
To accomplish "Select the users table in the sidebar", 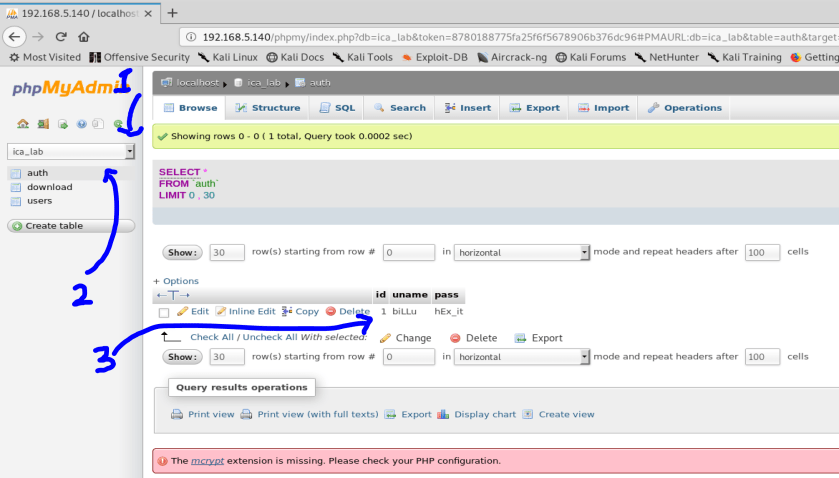I will (39, 201).
